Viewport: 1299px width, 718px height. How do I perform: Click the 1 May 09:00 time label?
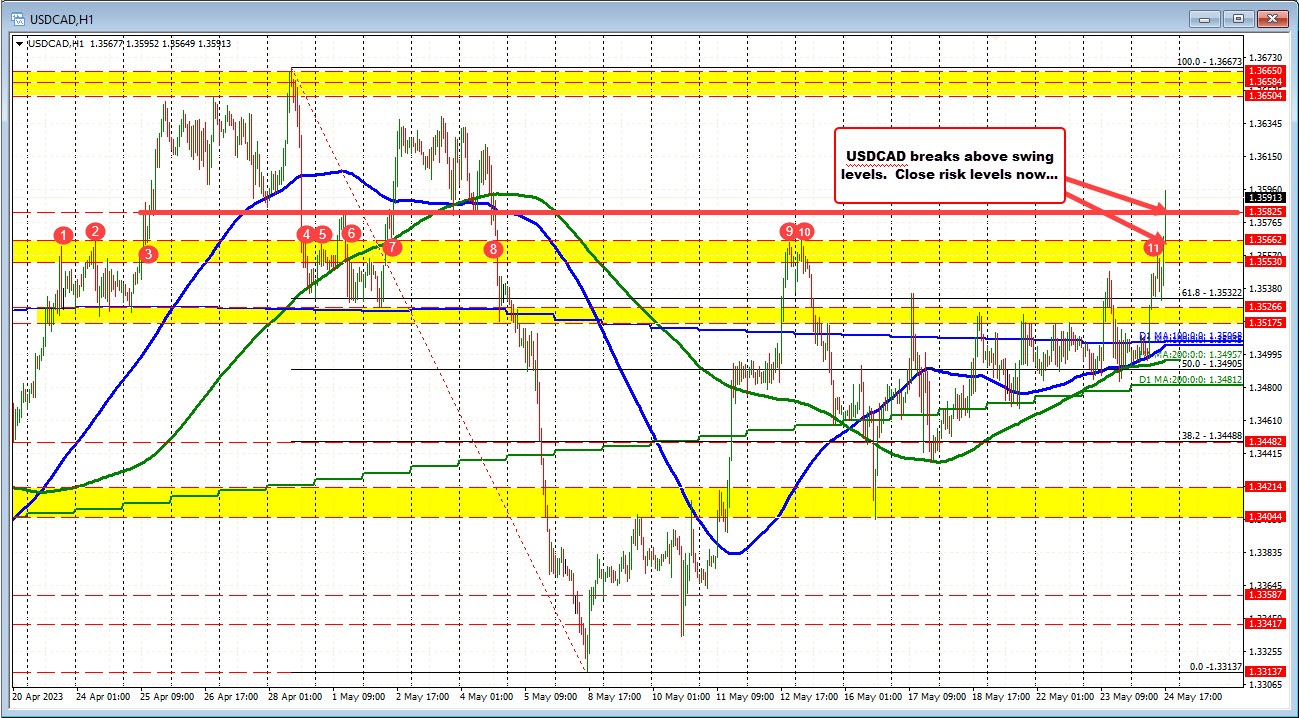(x=358, y=695)
